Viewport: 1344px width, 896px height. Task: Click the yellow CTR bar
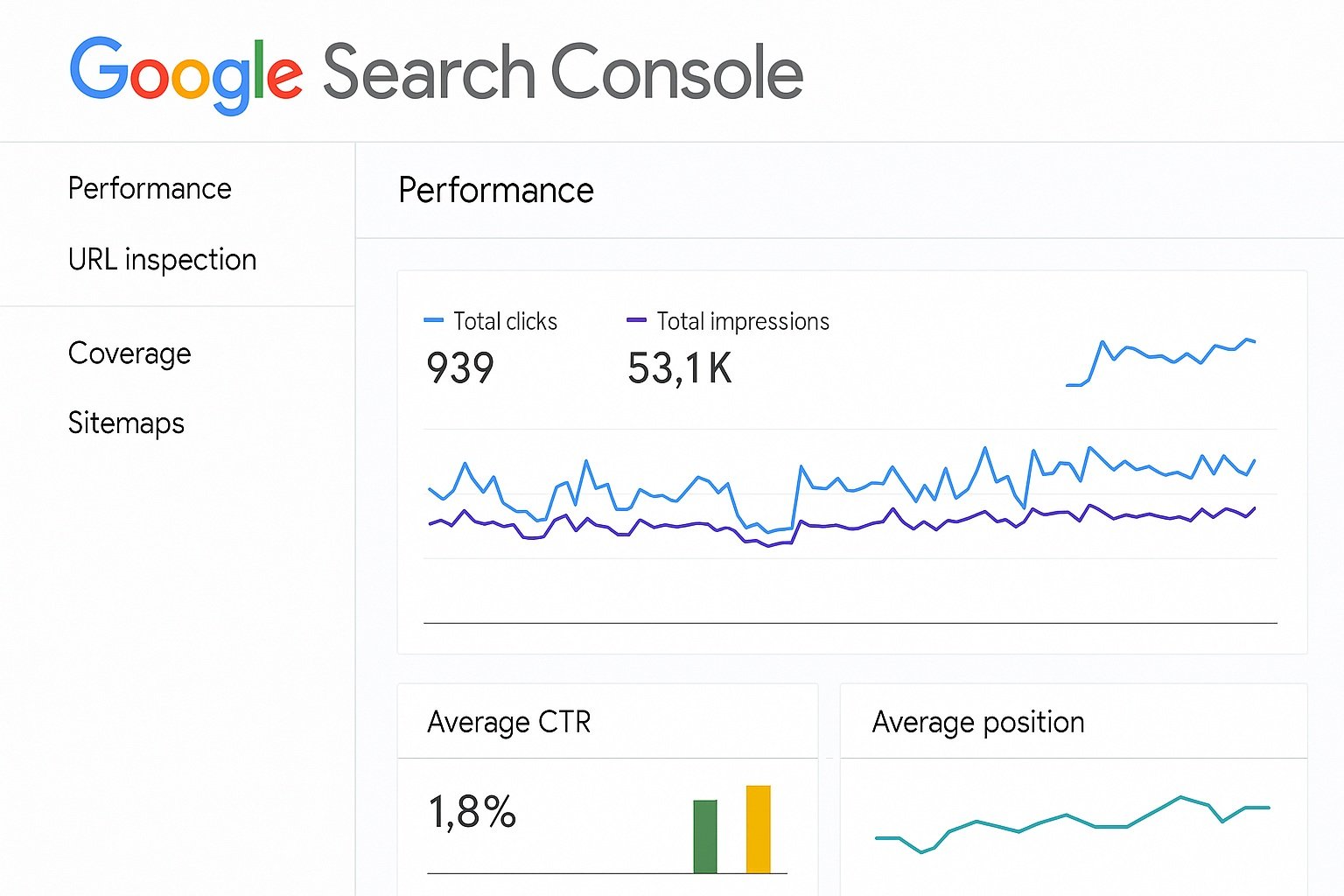point(758,829)
